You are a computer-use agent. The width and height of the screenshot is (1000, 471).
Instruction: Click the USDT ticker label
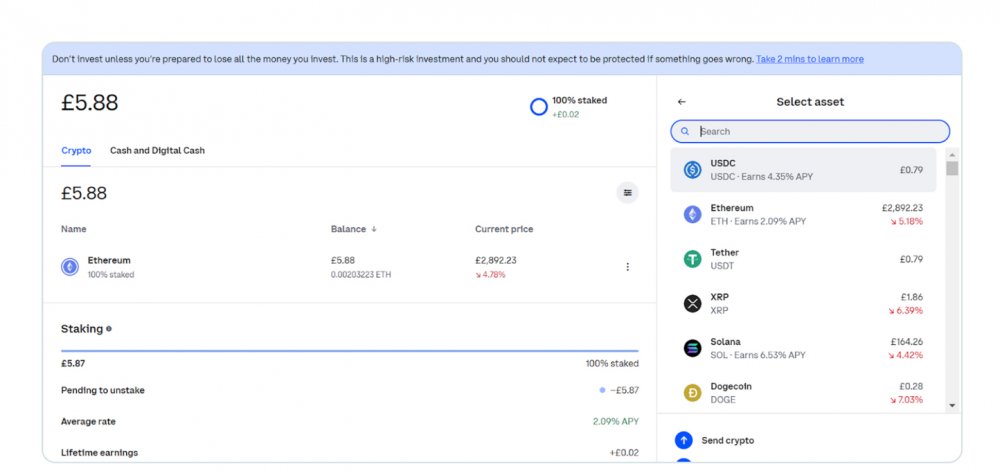click(722, 266)
